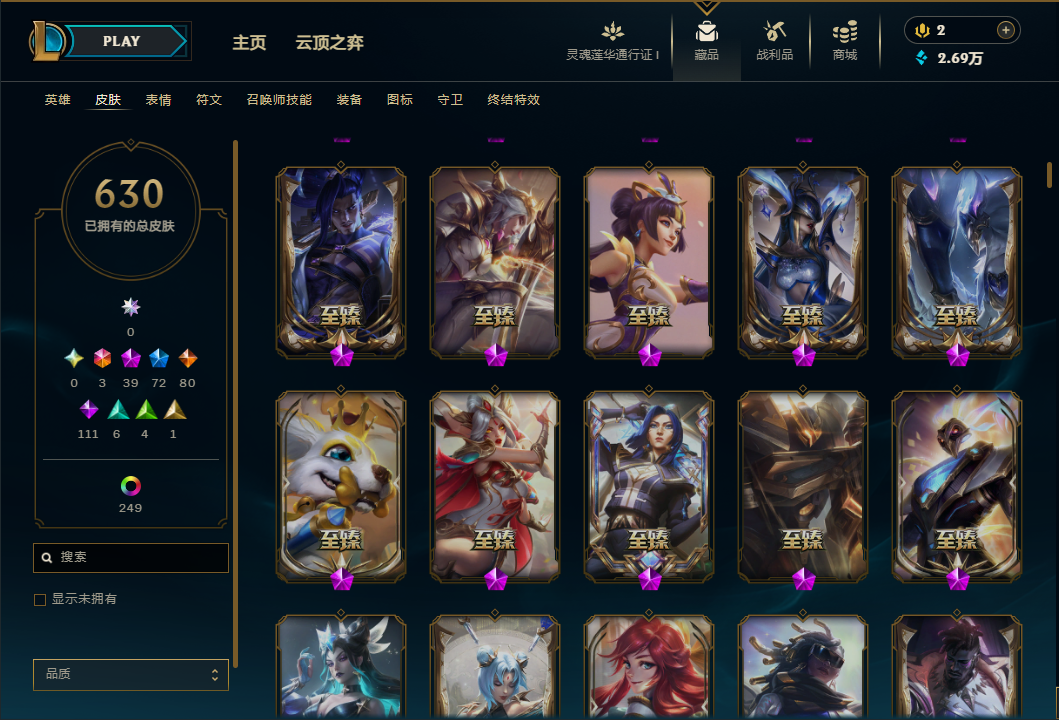Enable the 显示未拥有 checkbox
The width and height of the screenshot is (1059, 720).
[x=40, y=600]
